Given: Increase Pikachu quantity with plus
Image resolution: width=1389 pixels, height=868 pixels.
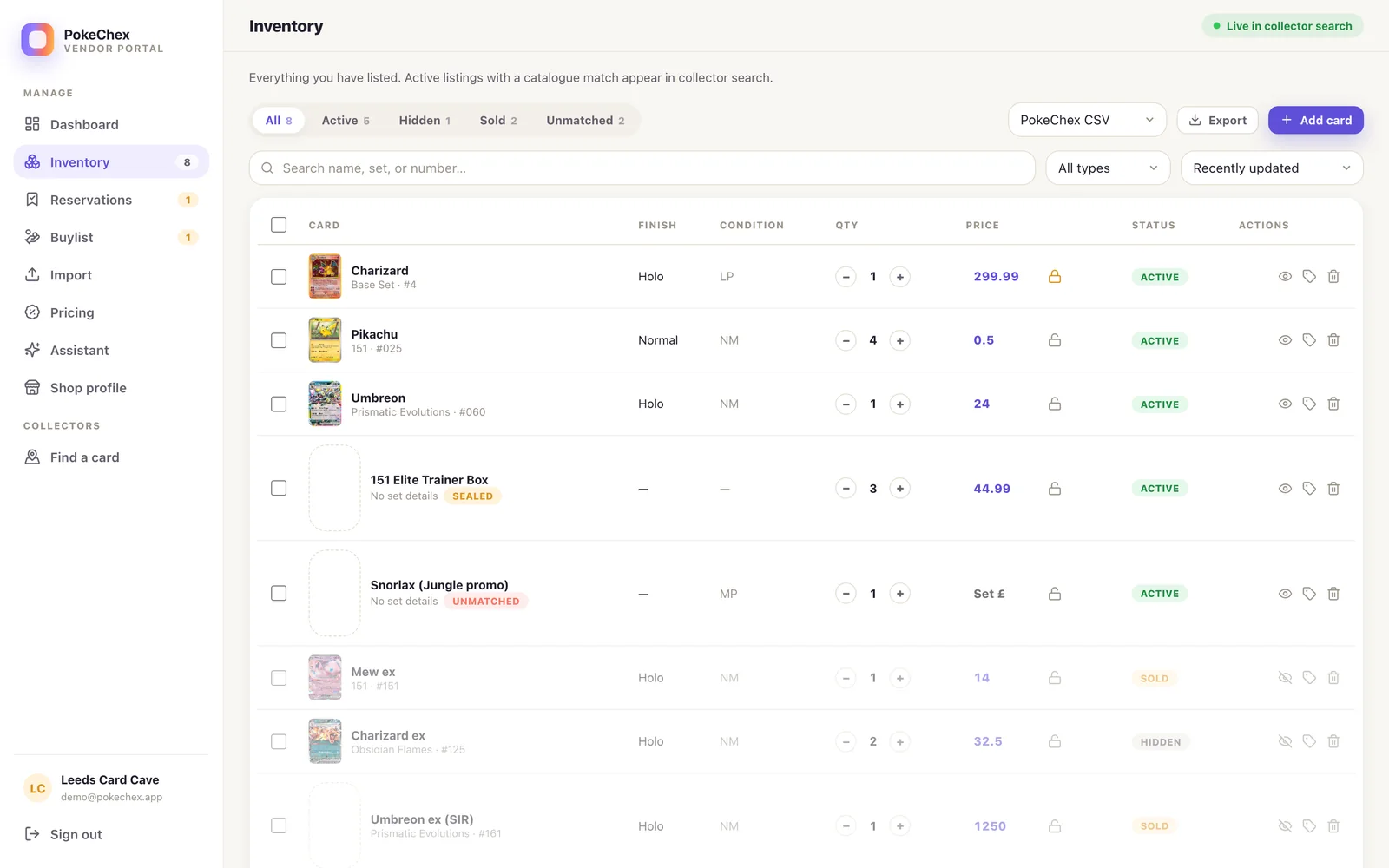Looking at the screenshot, I should (x=900, y=340).
